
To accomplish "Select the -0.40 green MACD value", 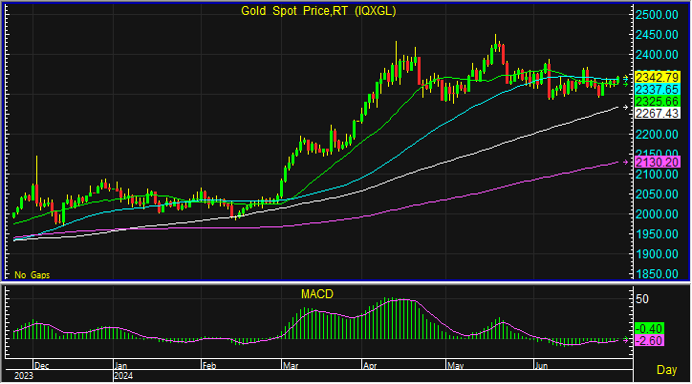I will (x=649, y=328).
